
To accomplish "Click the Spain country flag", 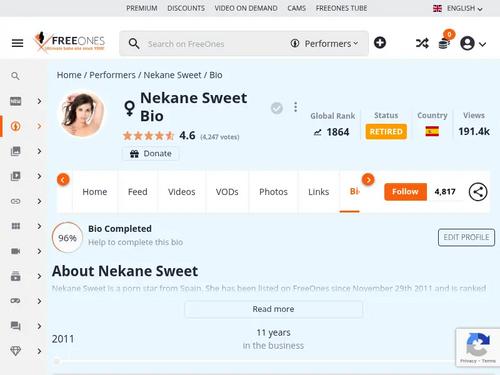I will [x=432, y=131].
